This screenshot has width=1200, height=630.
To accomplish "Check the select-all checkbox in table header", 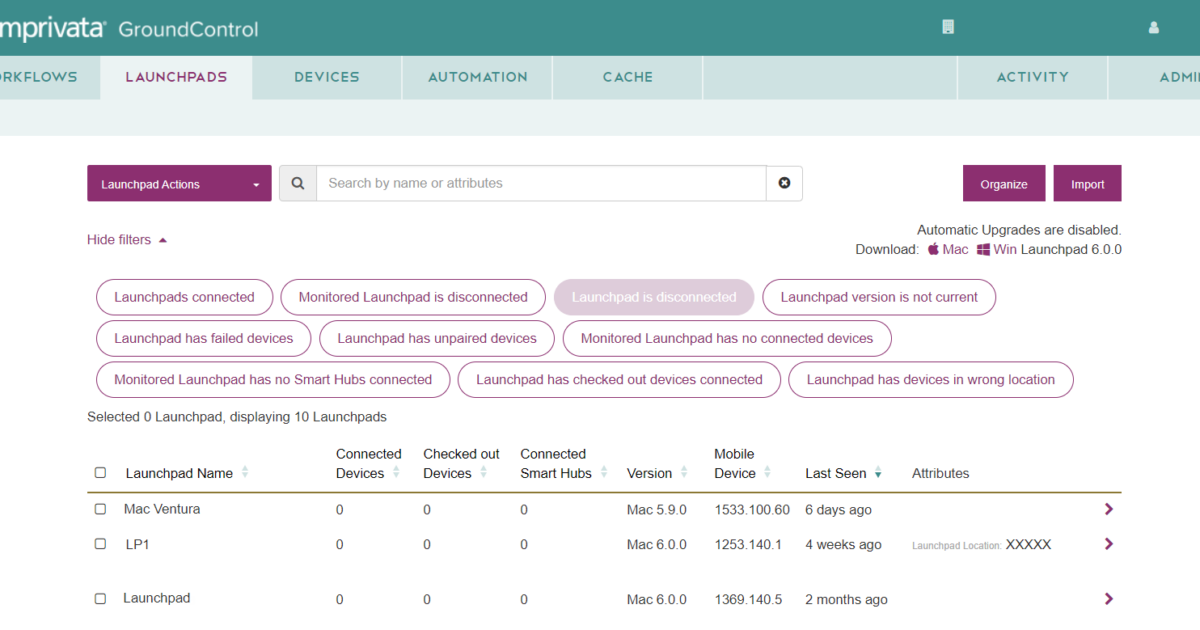I will [100, 472].
